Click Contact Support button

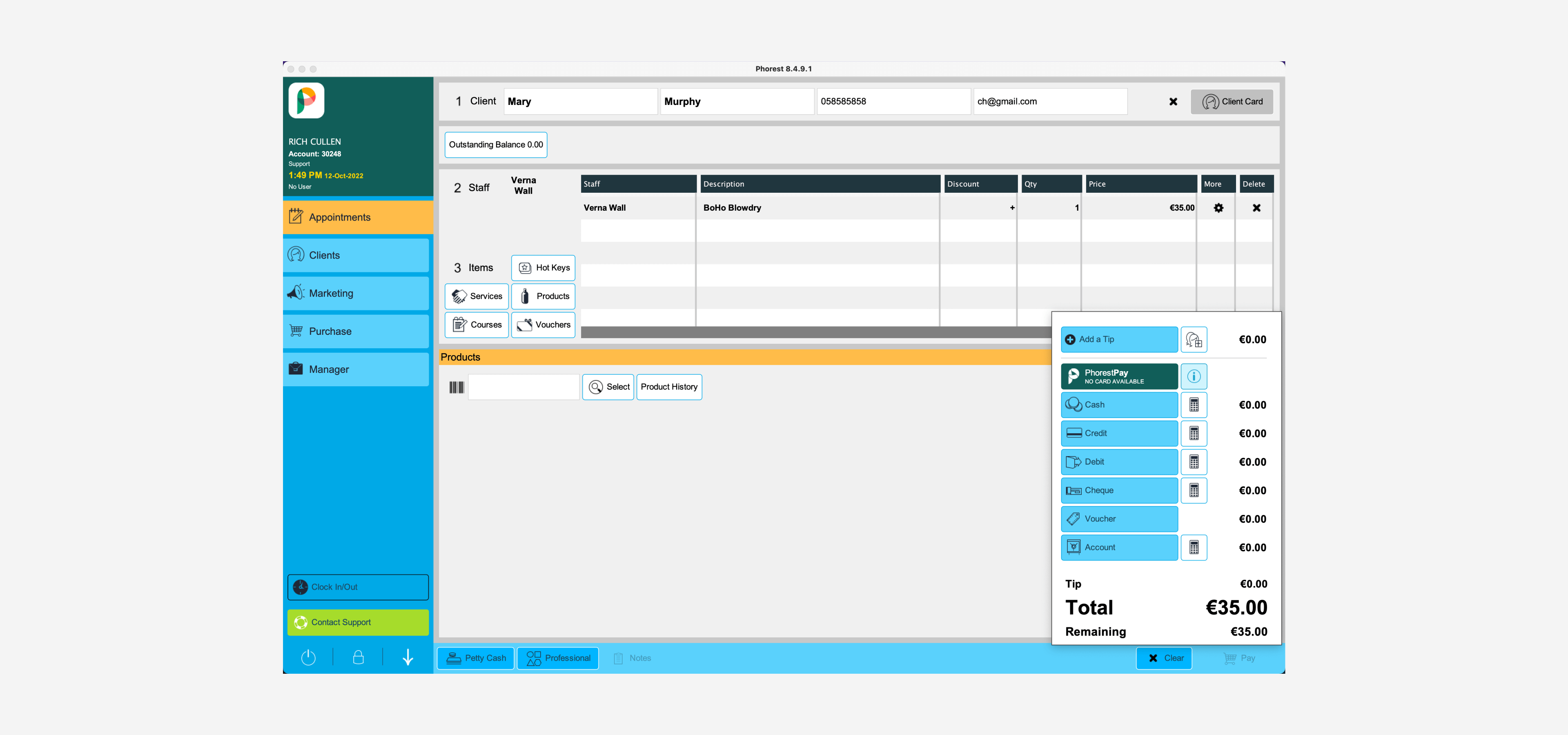tap(358, 622)
